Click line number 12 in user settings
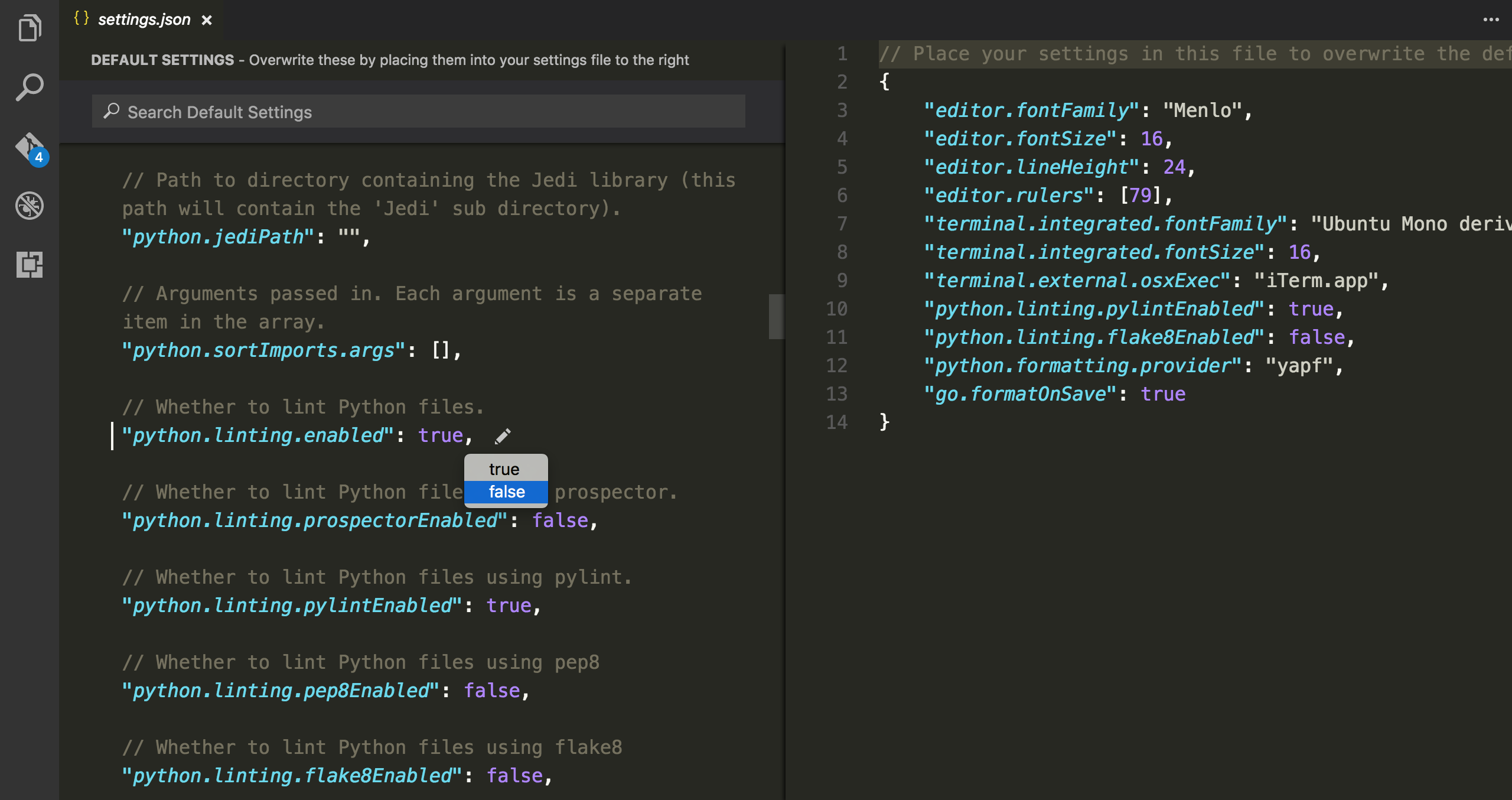The image size is (1512, 800). pyautogui.click(x=836, y=366)
